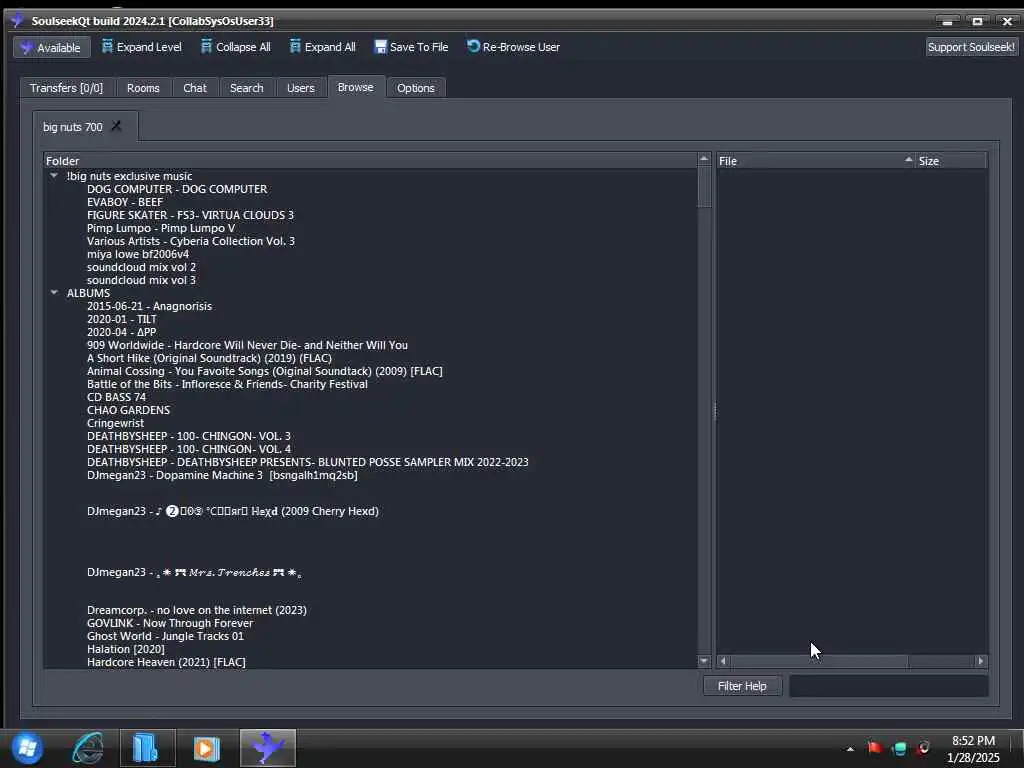Select Hardcore Heaven (2021) [FLAC] folder
Image resolution: width=1024 pixels, height=768 pixels.
coord(166,662)
